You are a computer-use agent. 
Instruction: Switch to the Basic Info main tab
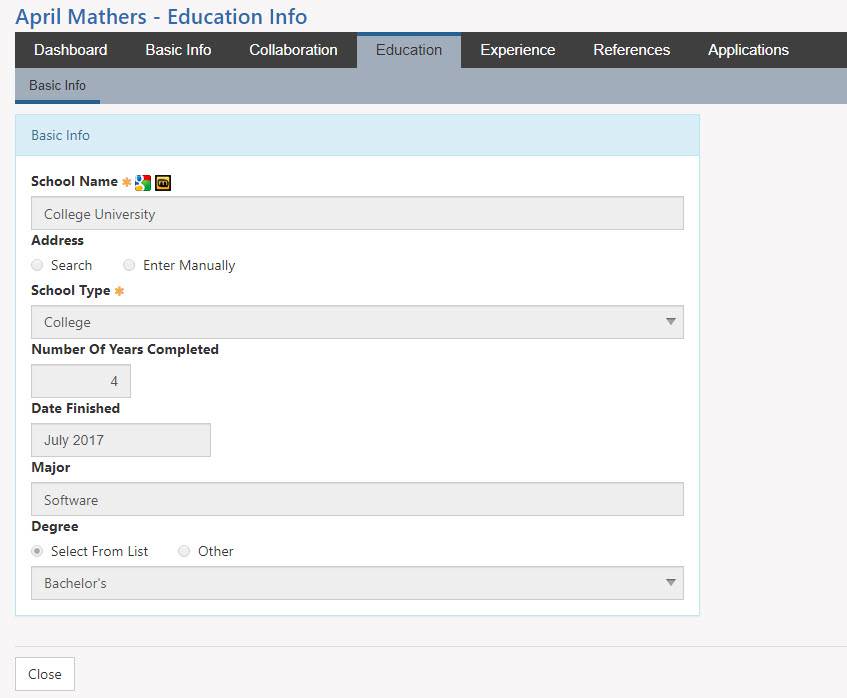(178, 50)
